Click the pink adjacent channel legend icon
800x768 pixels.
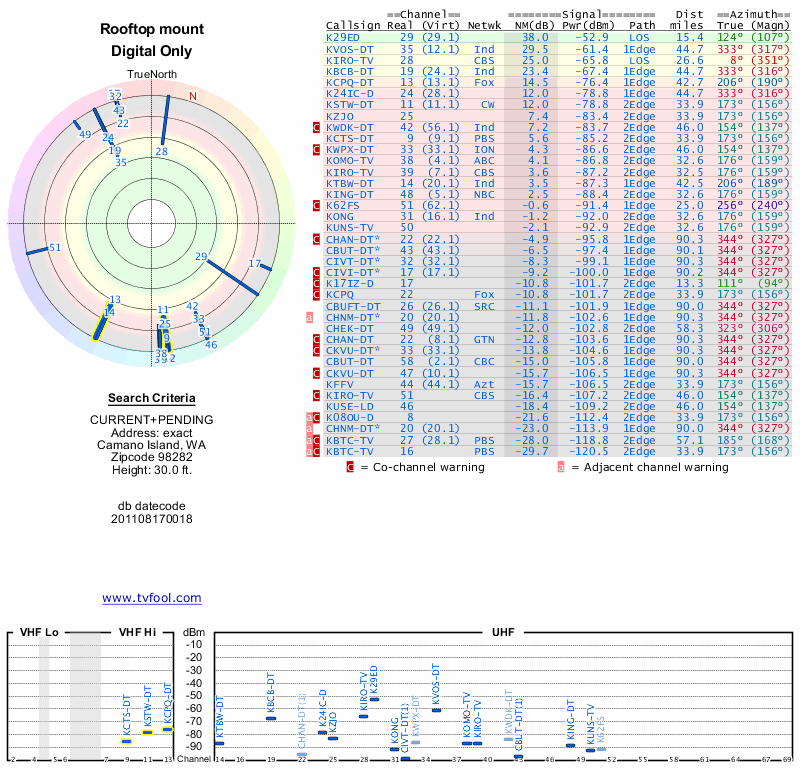561,466
